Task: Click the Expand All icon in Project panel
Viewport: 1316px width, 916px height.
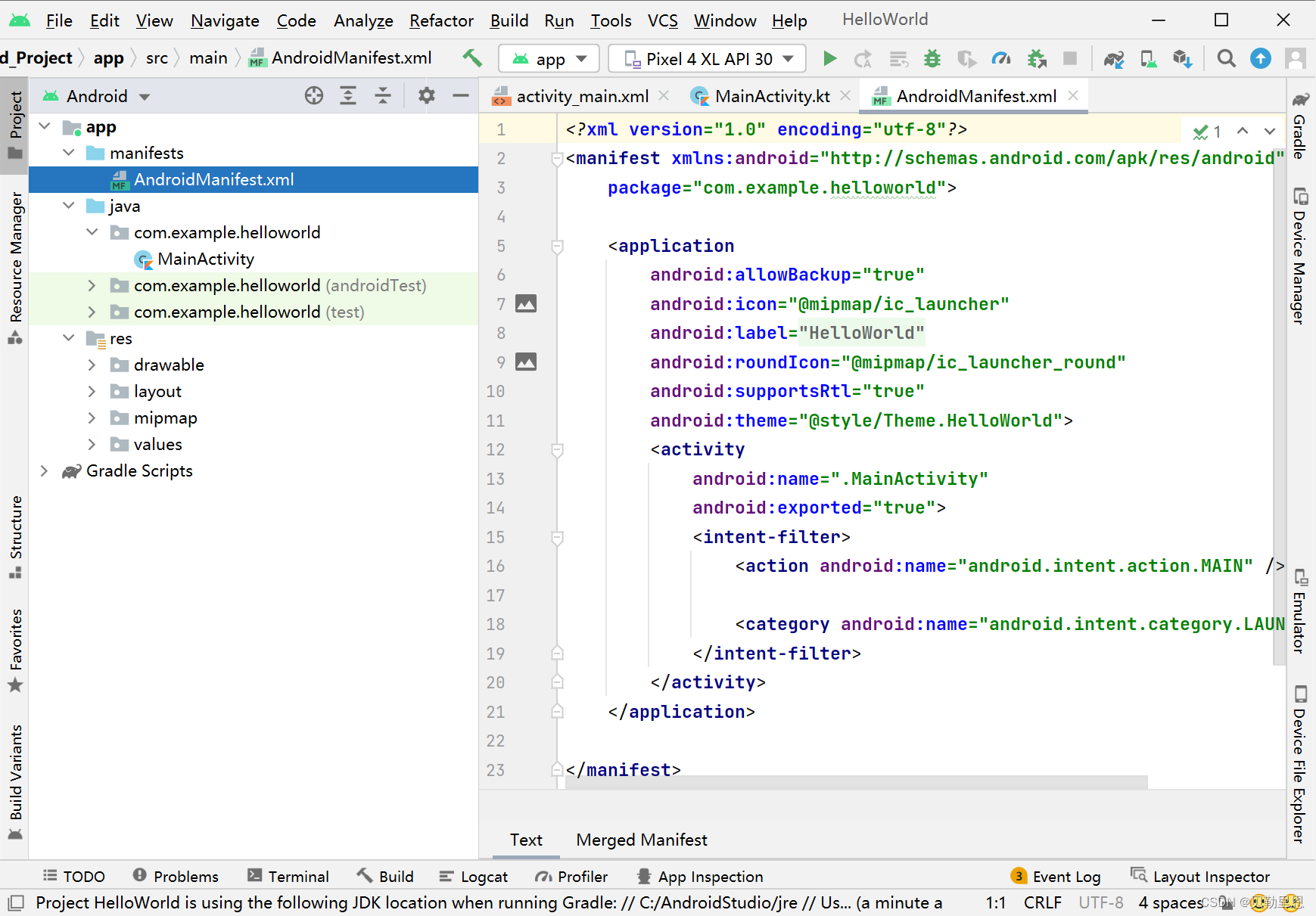Action: (x=348, y=95)
